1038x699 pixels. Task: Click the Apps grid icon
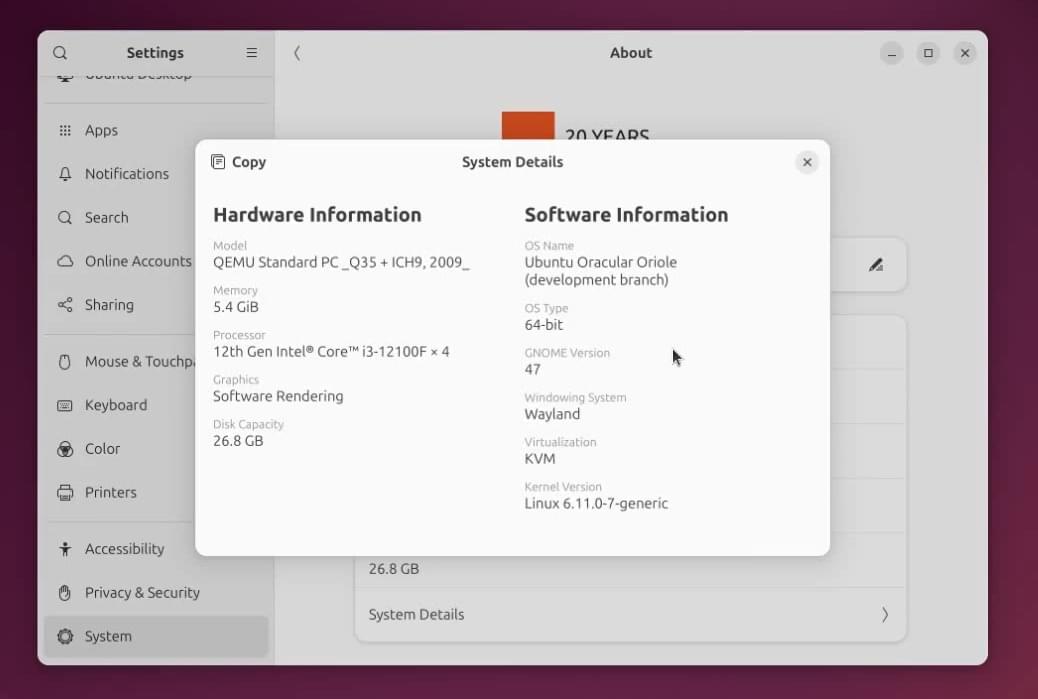65,130
